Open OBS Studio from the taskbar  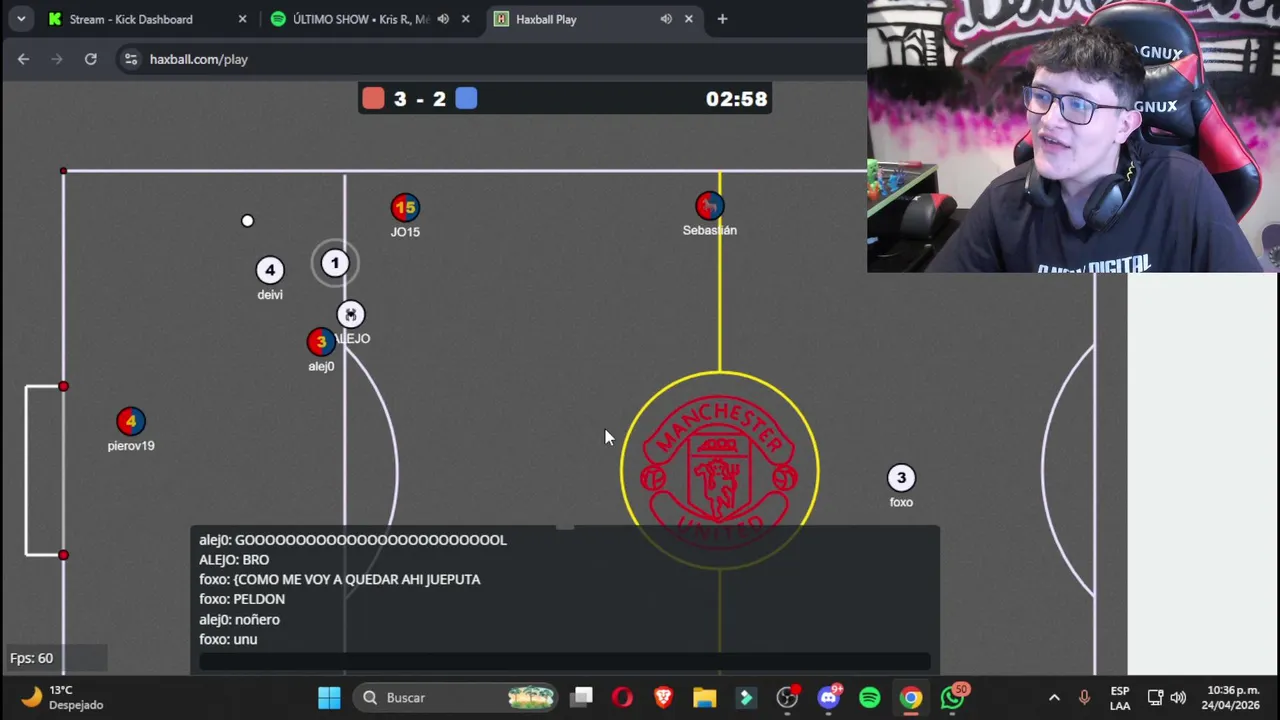click(x=788, y=697)
